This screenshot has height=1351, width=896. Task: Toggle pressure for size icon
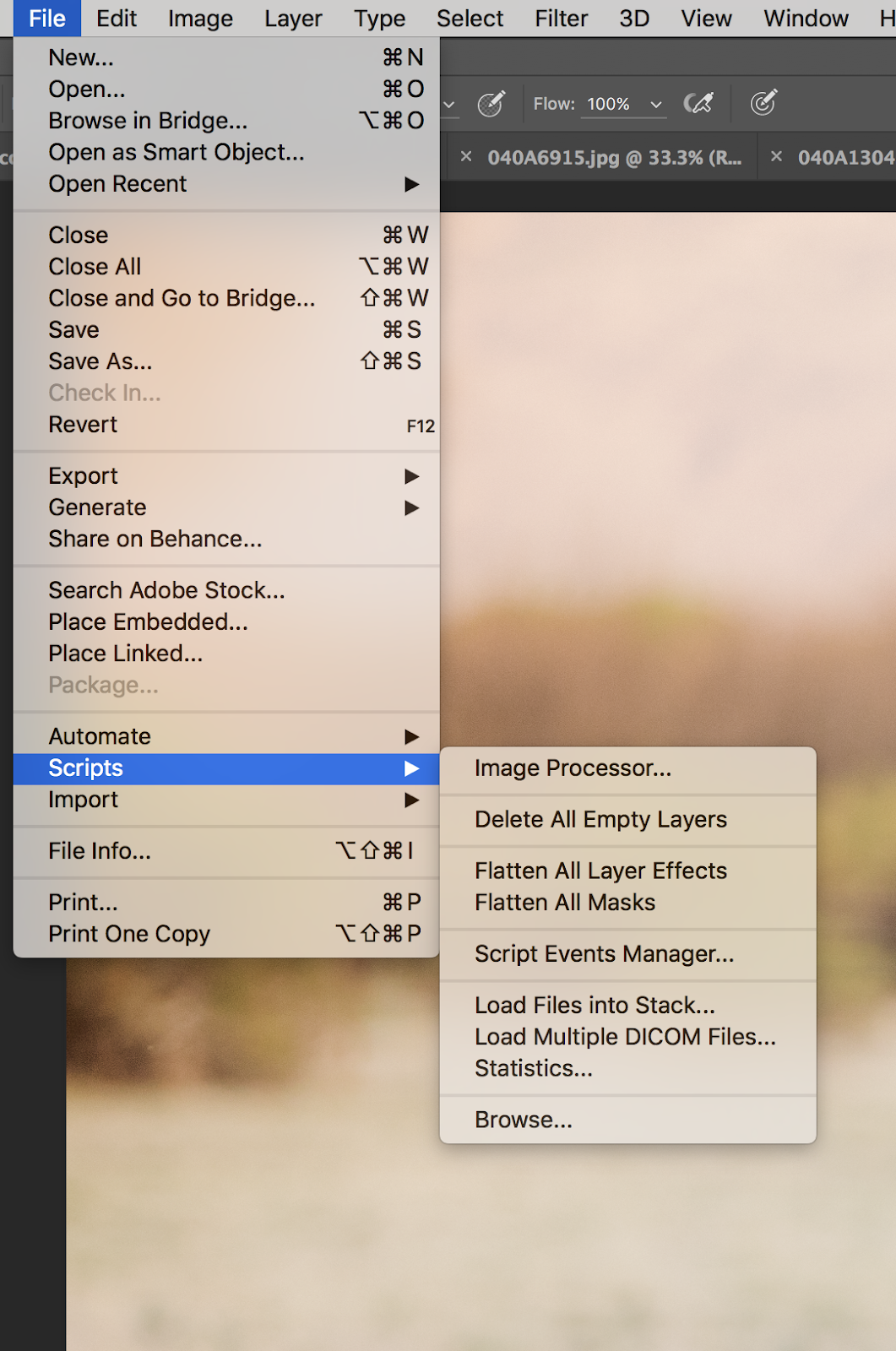pos(763,103)
